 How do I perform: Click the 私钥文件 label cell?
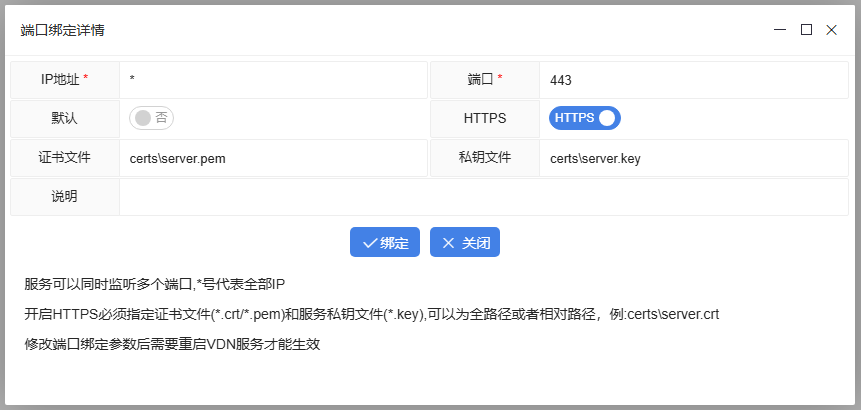tap(485, 157)
